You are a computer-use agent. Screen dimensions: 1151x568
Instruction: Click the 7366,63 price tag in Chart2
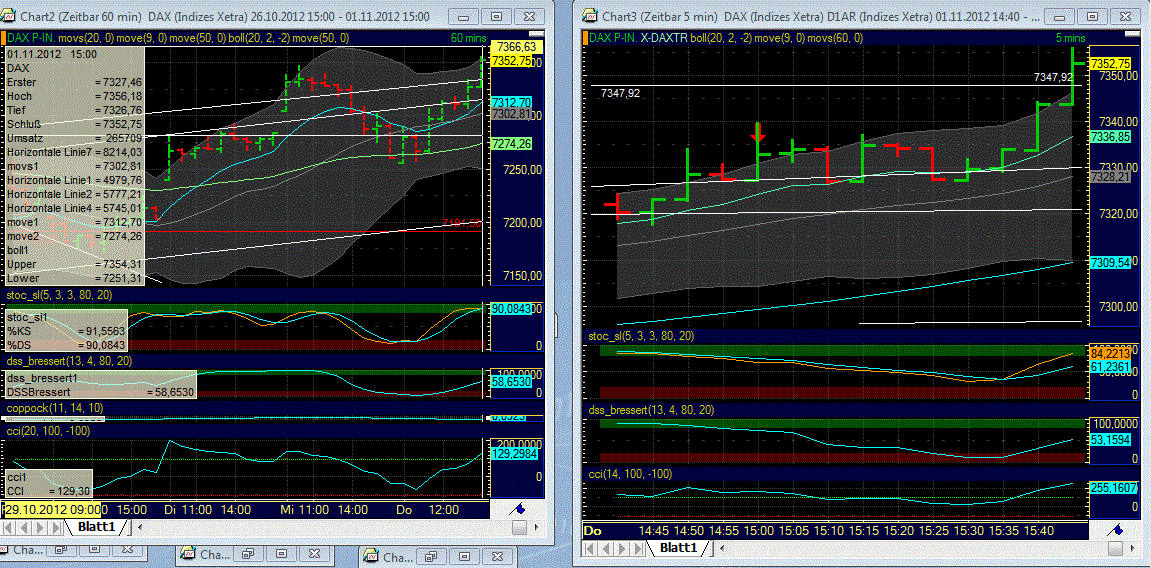point(516,47)
